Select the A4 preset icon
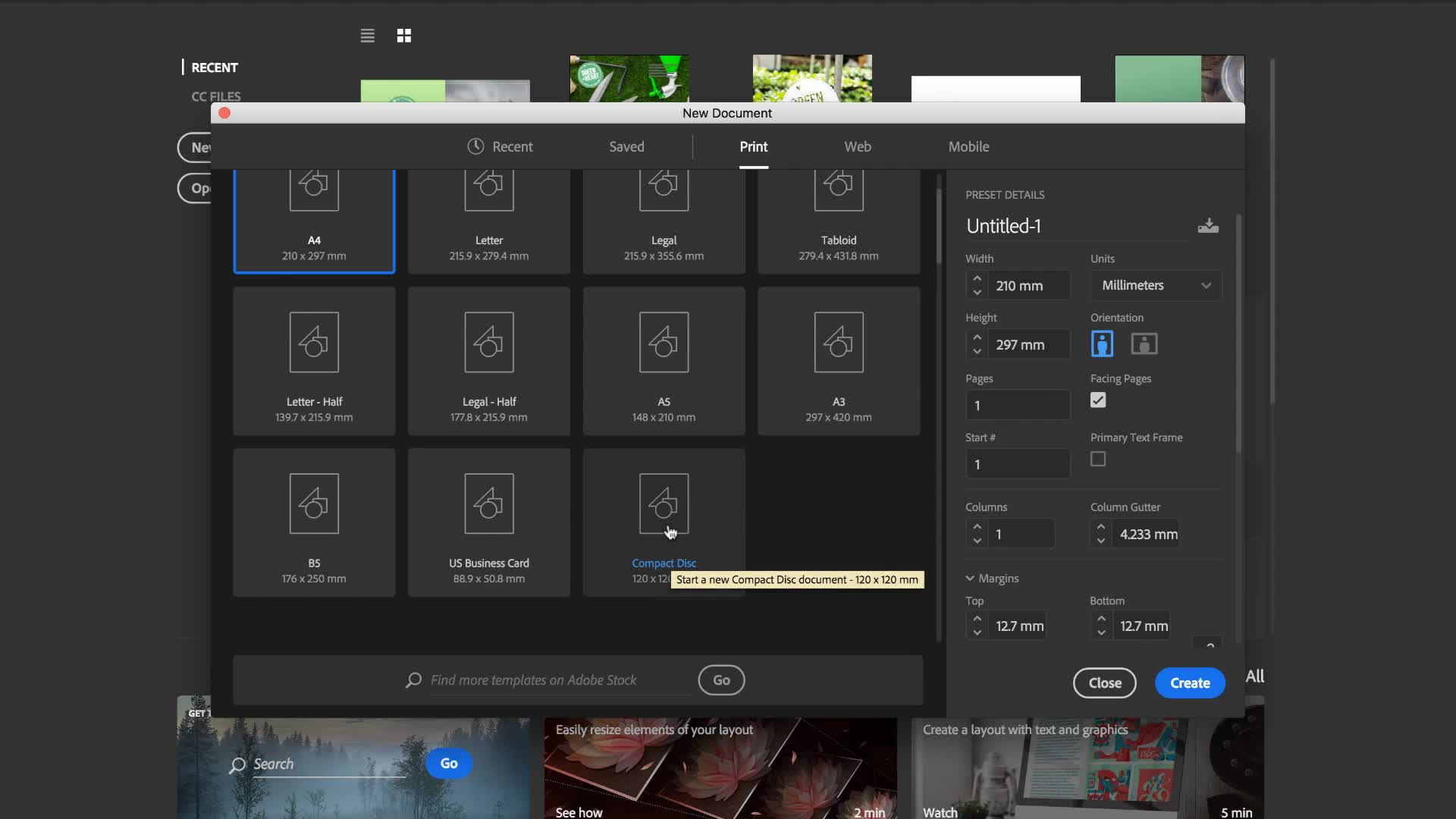This screenshot has height=819, width=1456. (314, 190)
